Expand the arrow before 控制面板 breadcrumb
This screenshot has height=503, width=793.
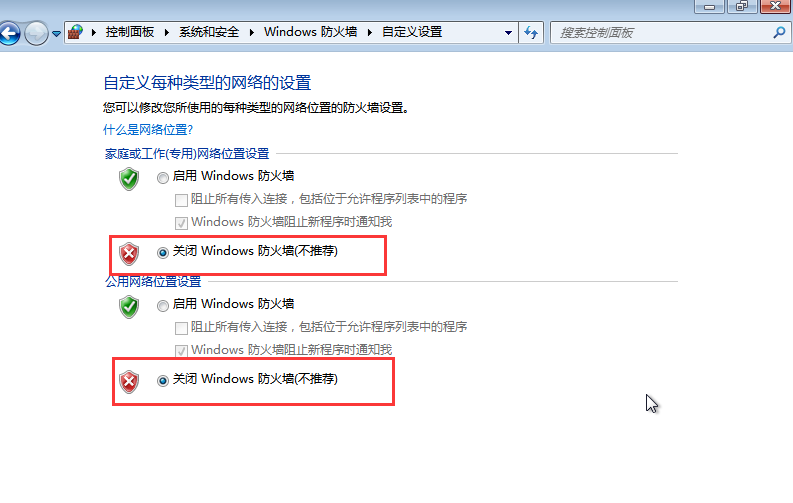94,32
